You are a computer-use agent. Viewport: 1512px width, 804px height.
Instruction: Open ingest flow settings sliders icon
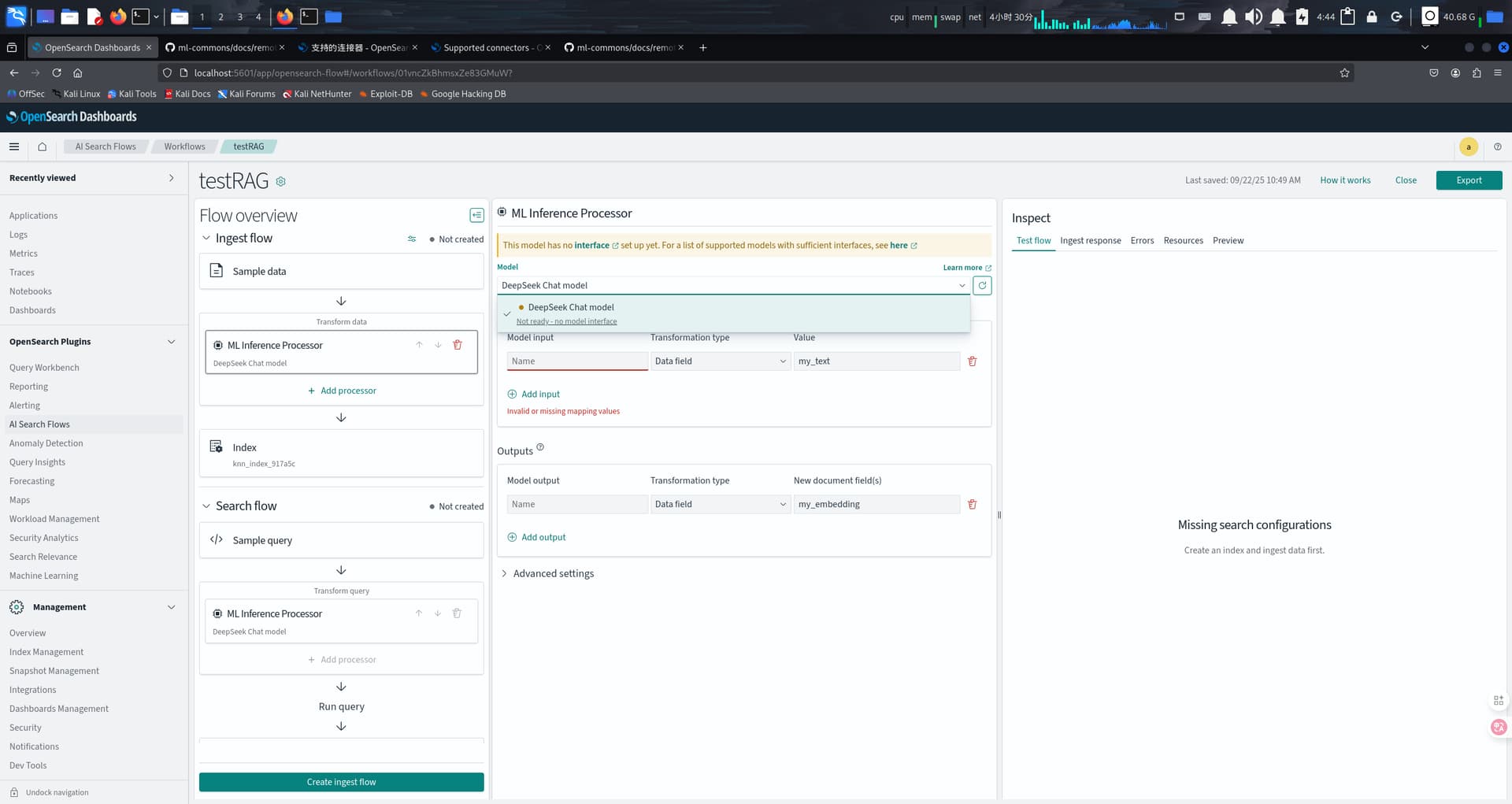tap(412, 239)
